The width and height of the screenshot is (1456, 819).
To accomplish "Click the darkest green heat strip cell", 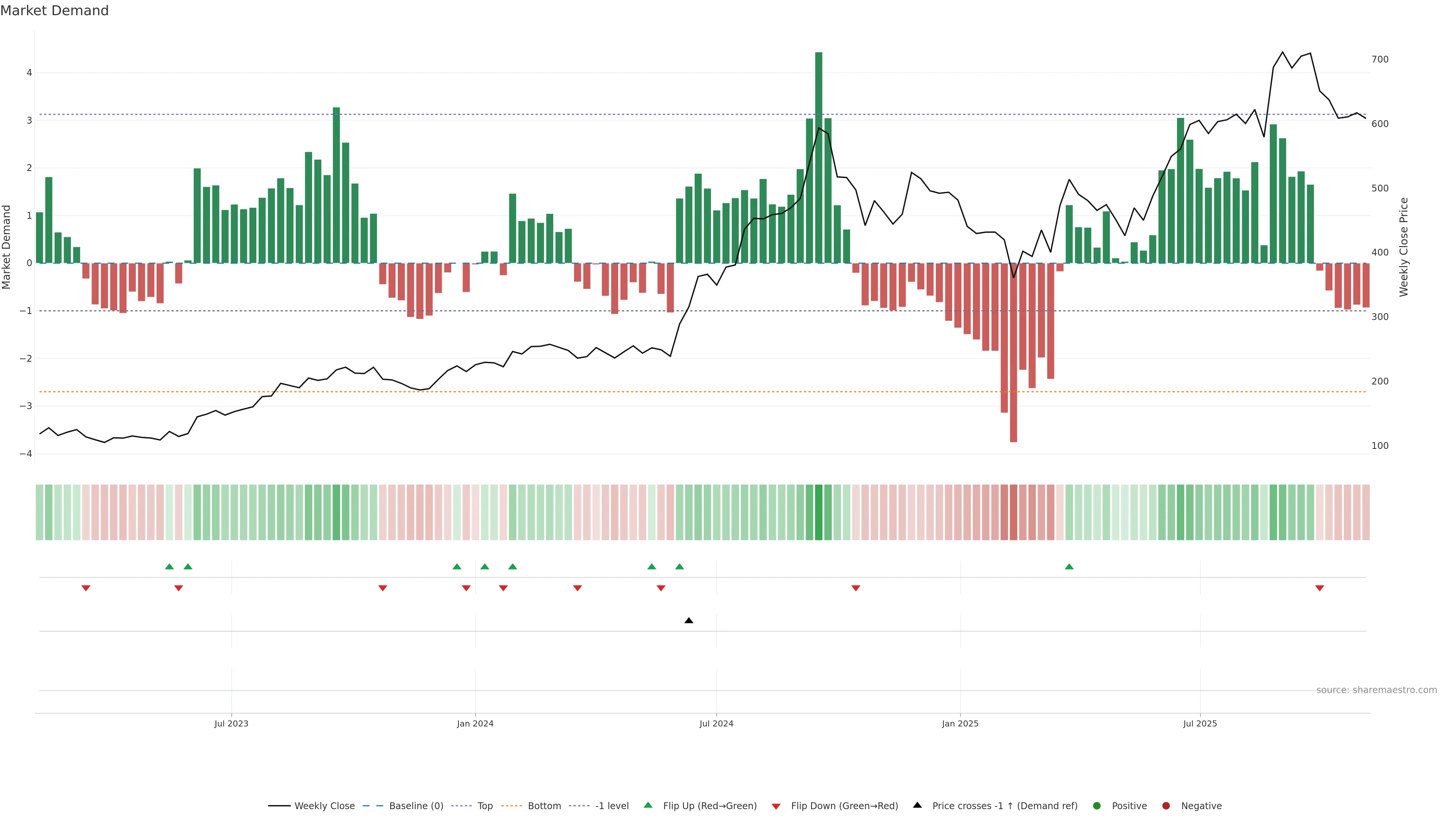I will [819, 512].
